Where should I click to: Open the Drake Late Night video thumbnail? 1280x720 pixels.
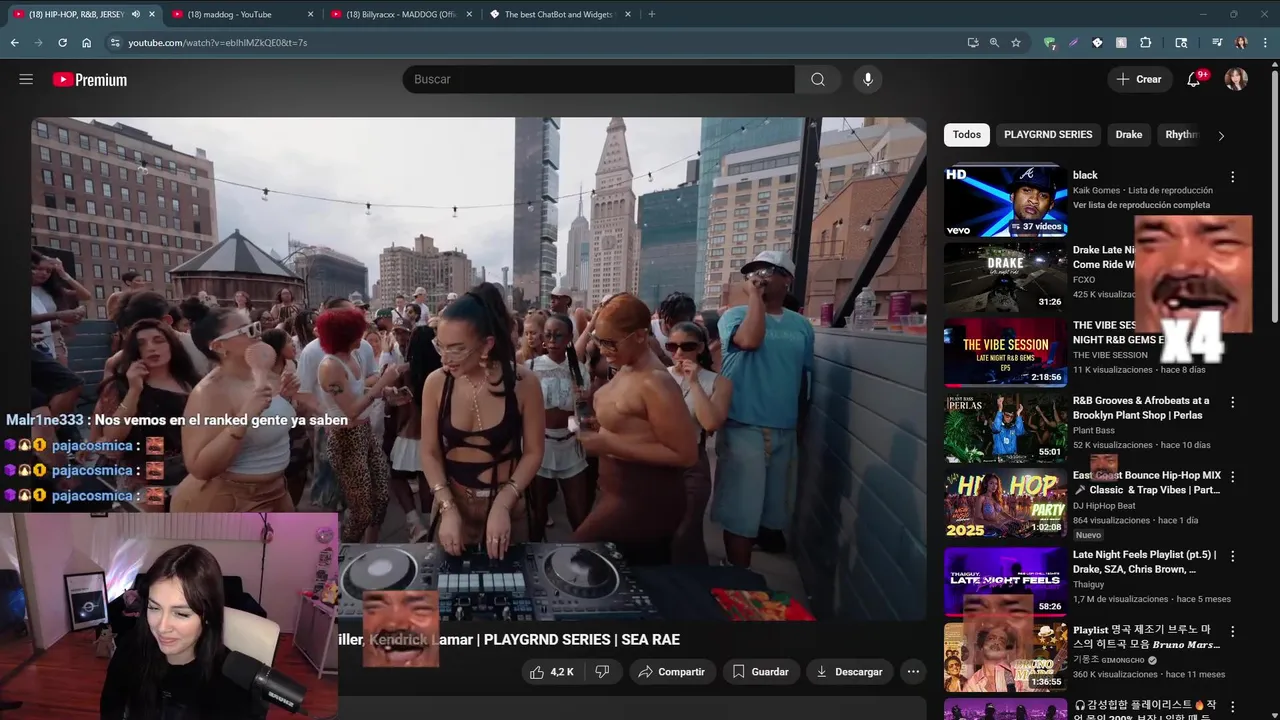1005,276
